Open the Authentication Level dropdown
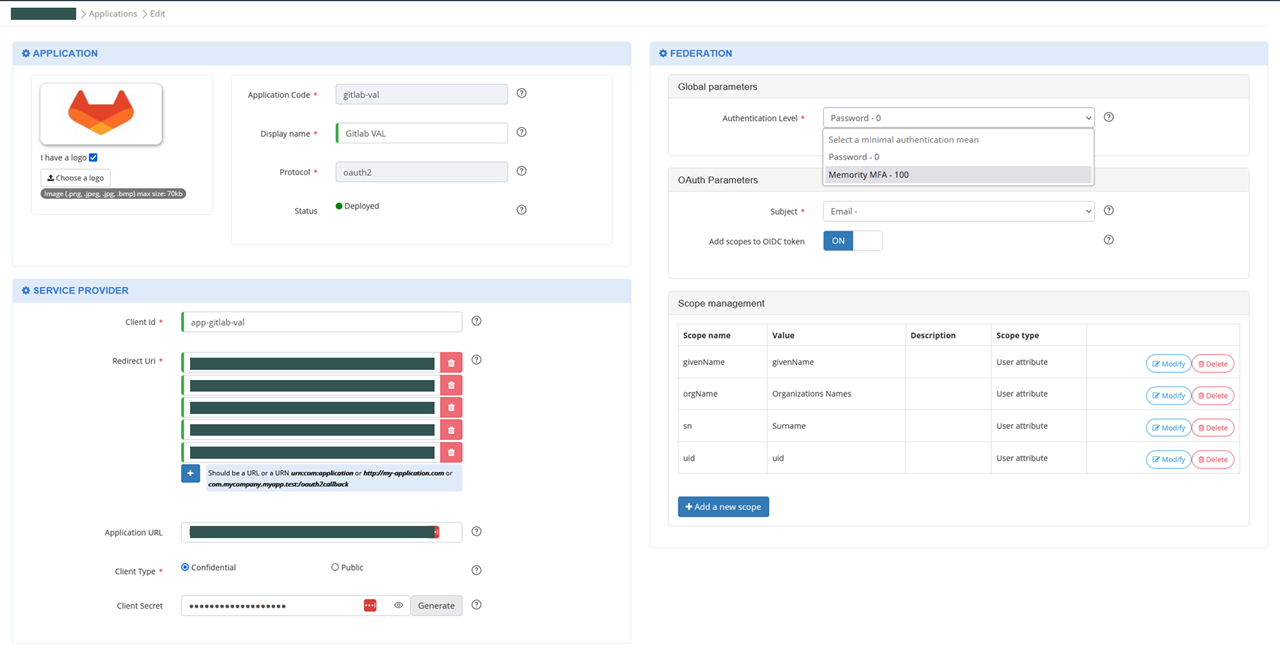1280x652 pixels. point(958,118)
